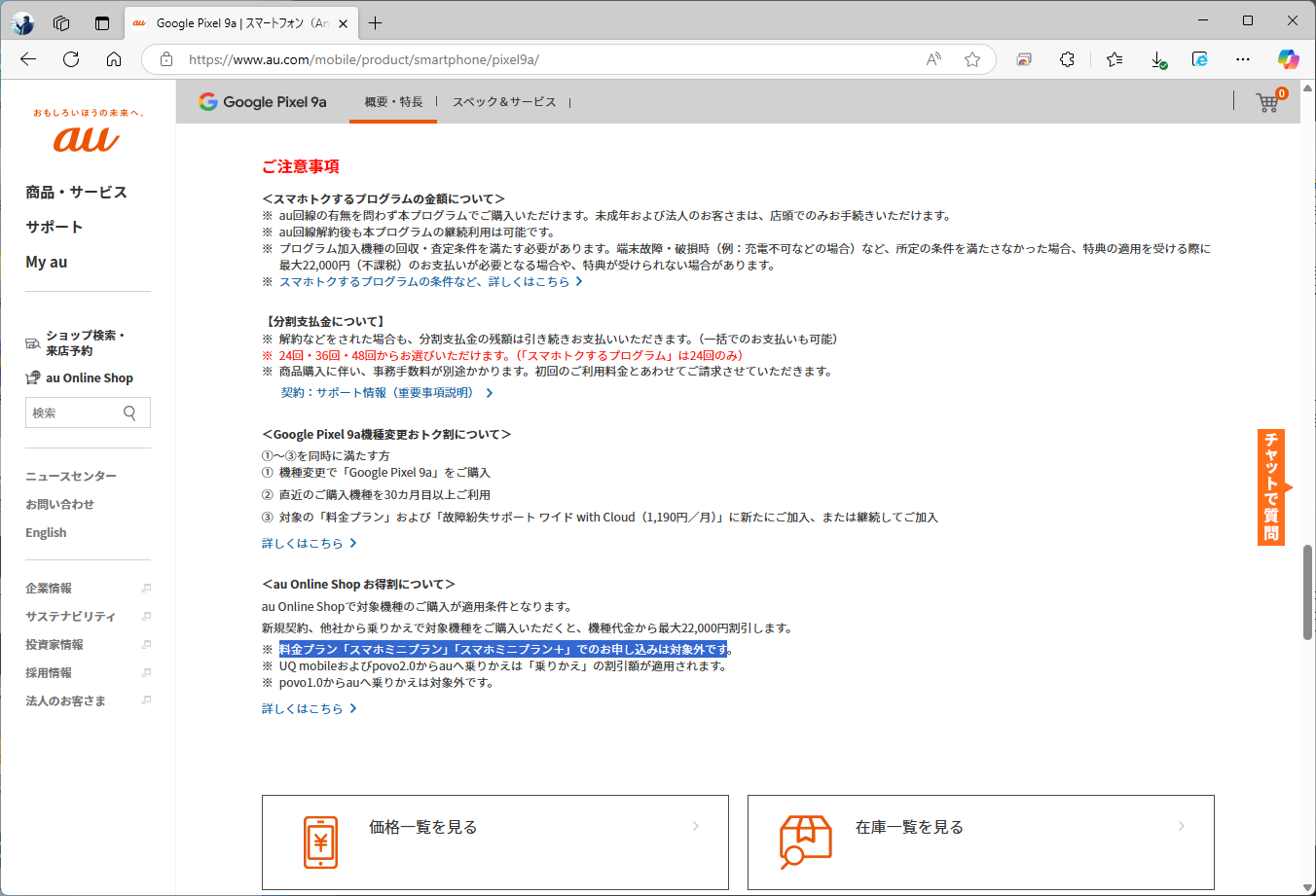Click the browser profile avatar
1316x896 pixels.
click(22, 22)
